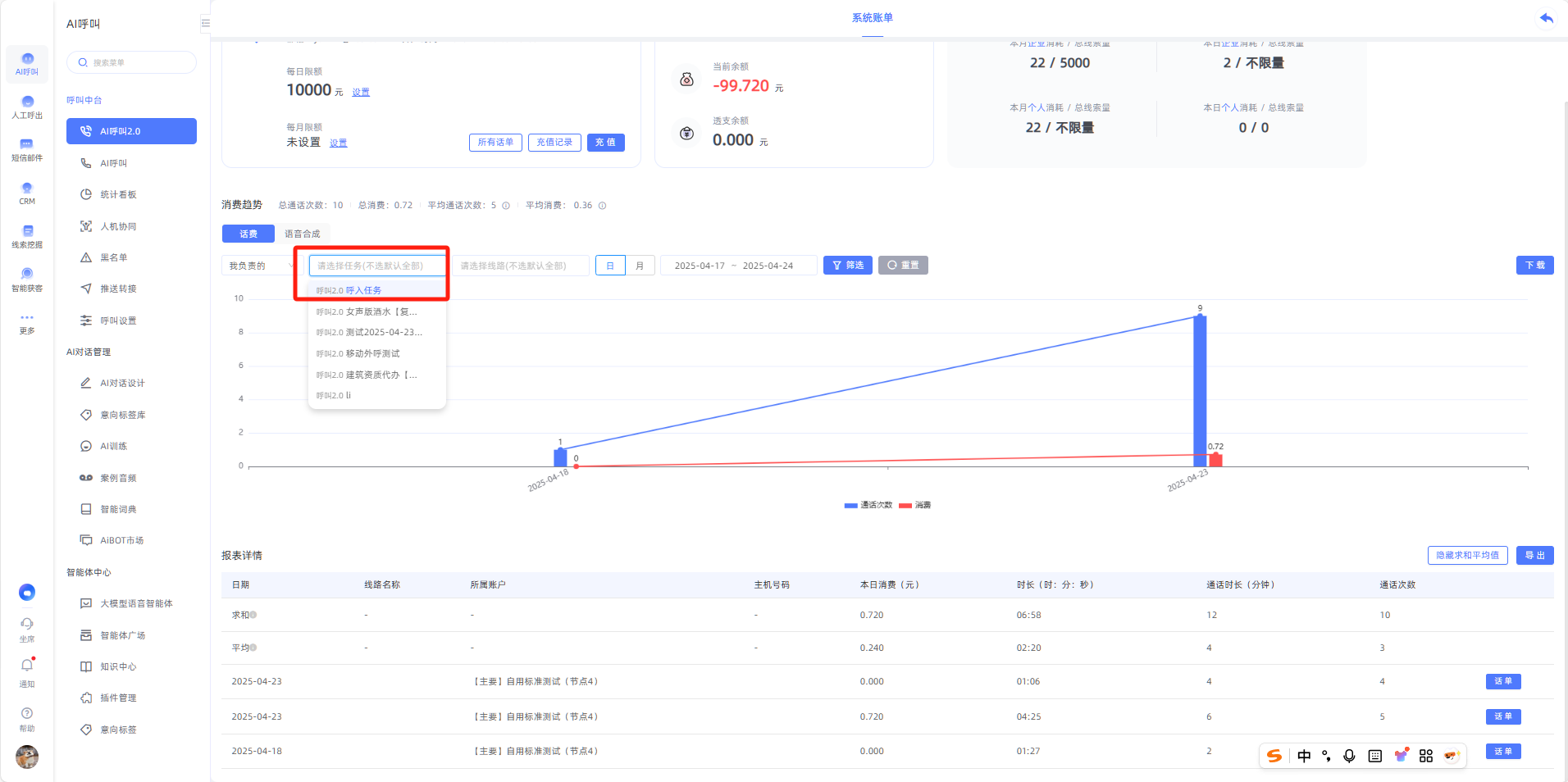This screenshot has height=782, width=1568.
Task: Toggle the IME 中 Chinese mode indicator
Action: tap(1304, 756)
